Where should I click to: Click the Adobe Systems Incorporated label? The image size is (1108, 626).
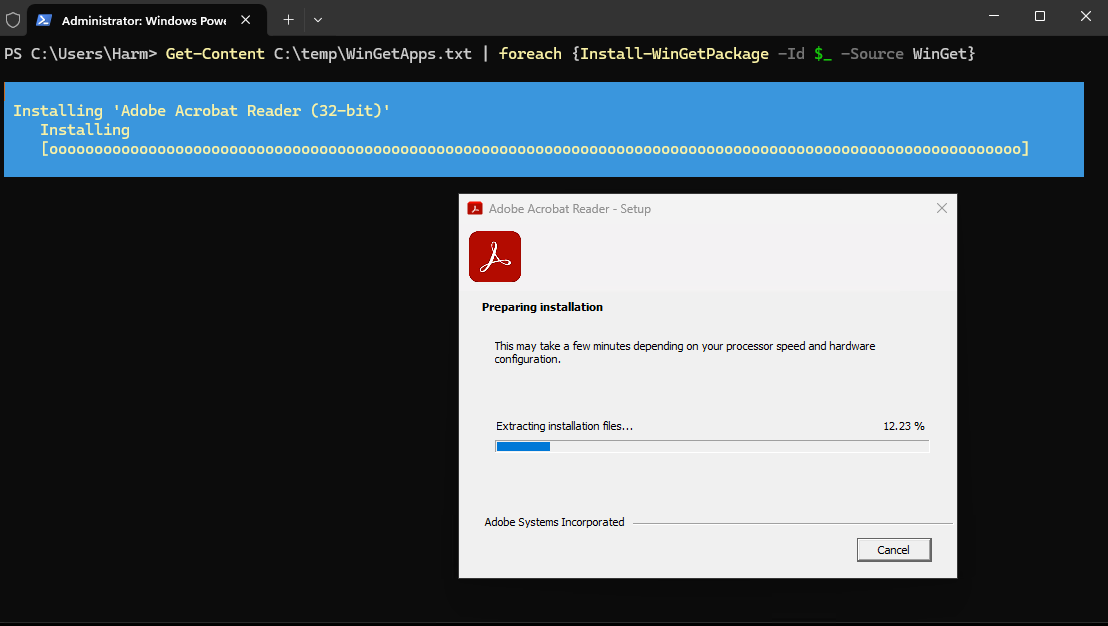[554, 522]
